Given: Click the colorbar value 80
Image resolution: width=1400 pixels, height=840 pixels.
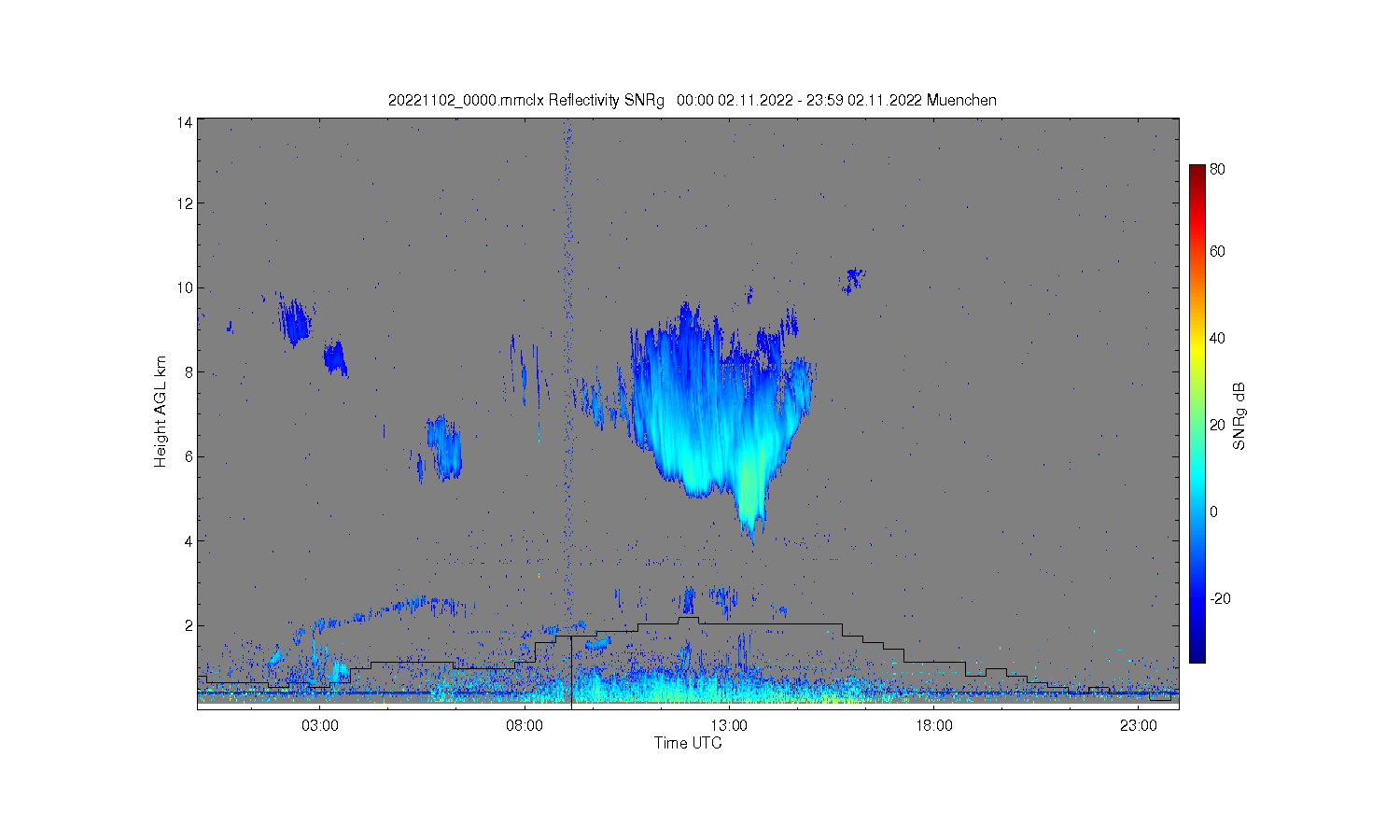Looking at the screenshot, I should coord(1217,169).
